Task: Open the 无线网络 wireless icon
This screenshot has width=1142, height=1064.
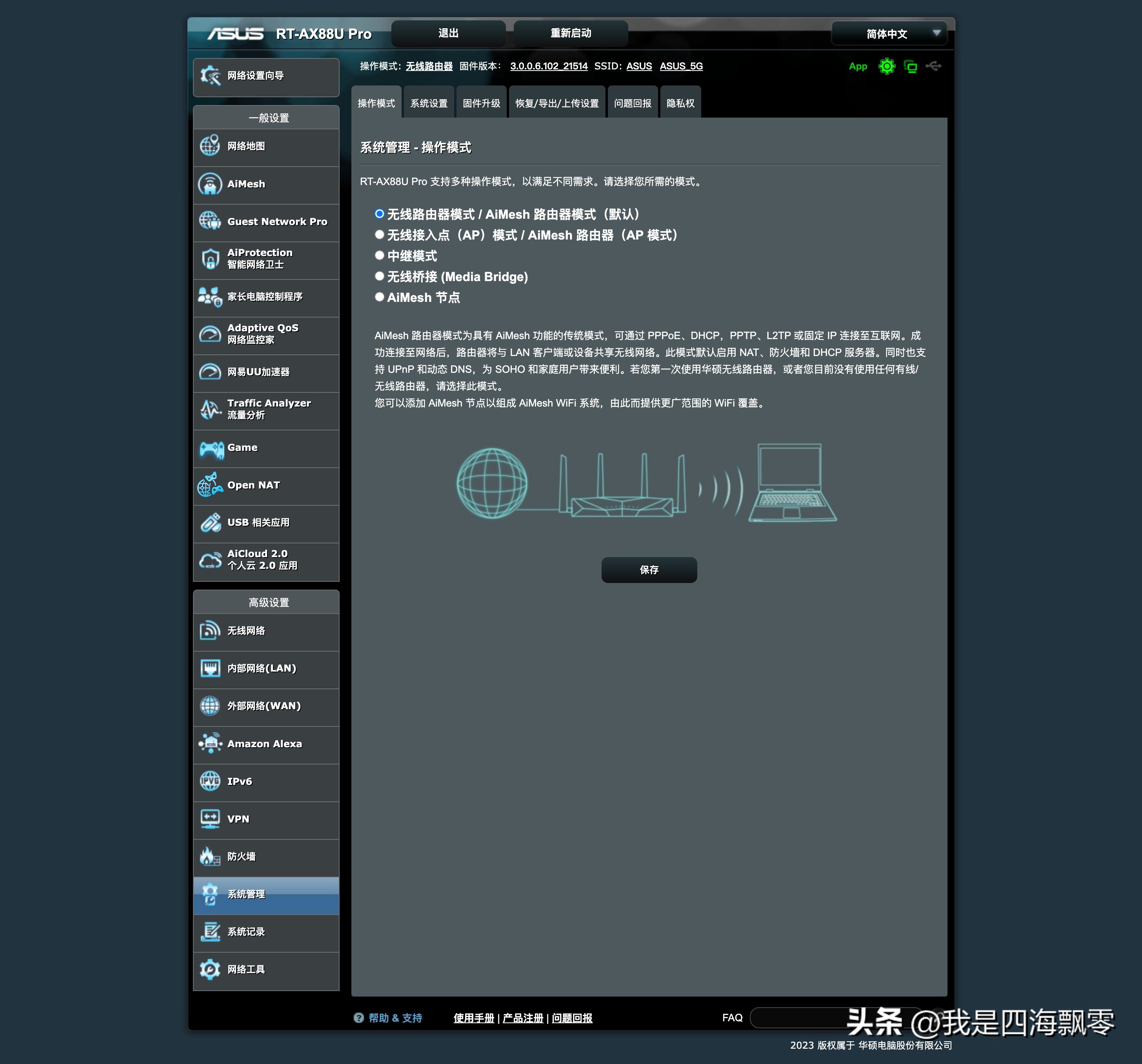Action: coord(210,630)
